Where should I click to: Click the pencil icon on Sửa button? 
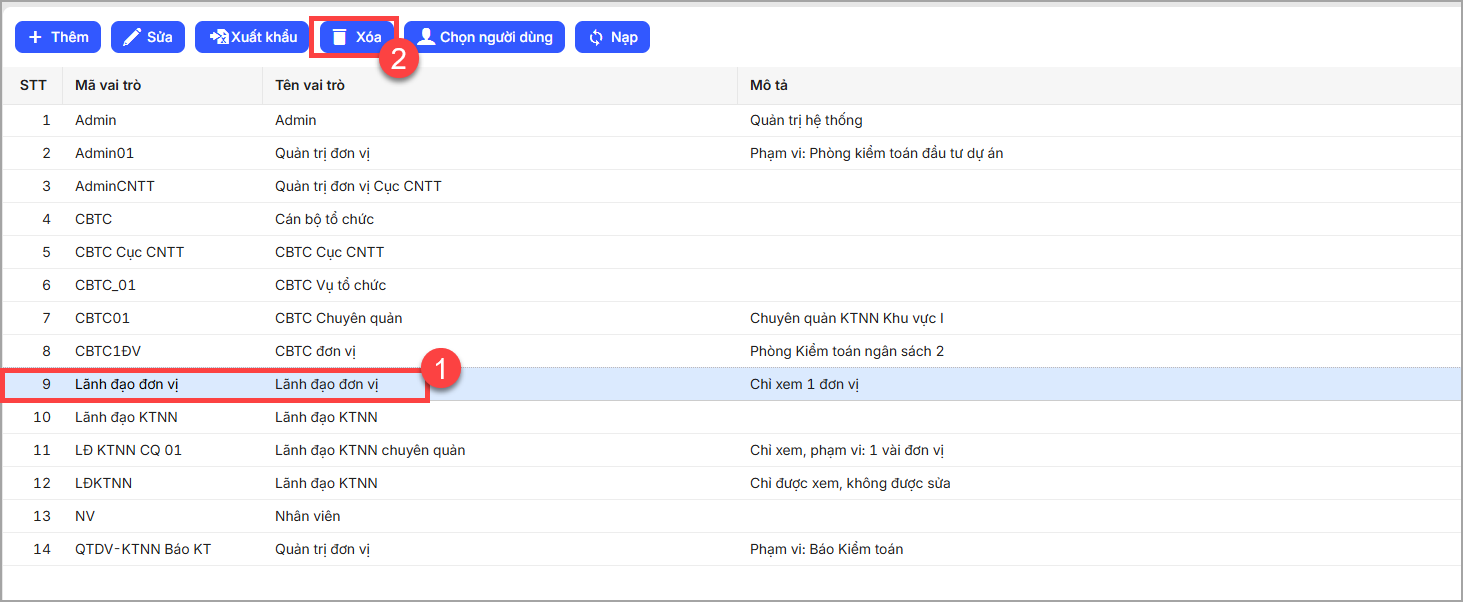pyautogui.click(x=132, y=37)
